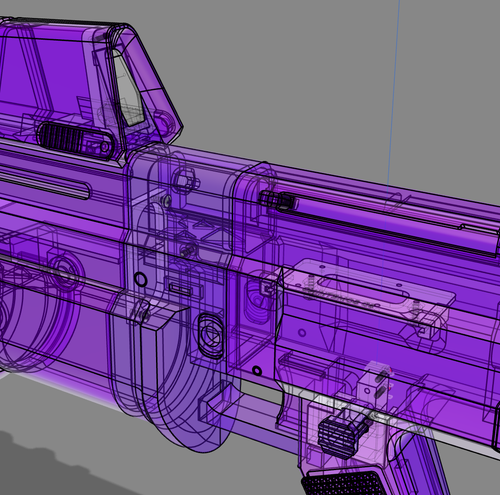Select the small rectangular slot below the screw
Image resolution: width=500 pixels, height=495 pixels.
[x=180, y=289]
